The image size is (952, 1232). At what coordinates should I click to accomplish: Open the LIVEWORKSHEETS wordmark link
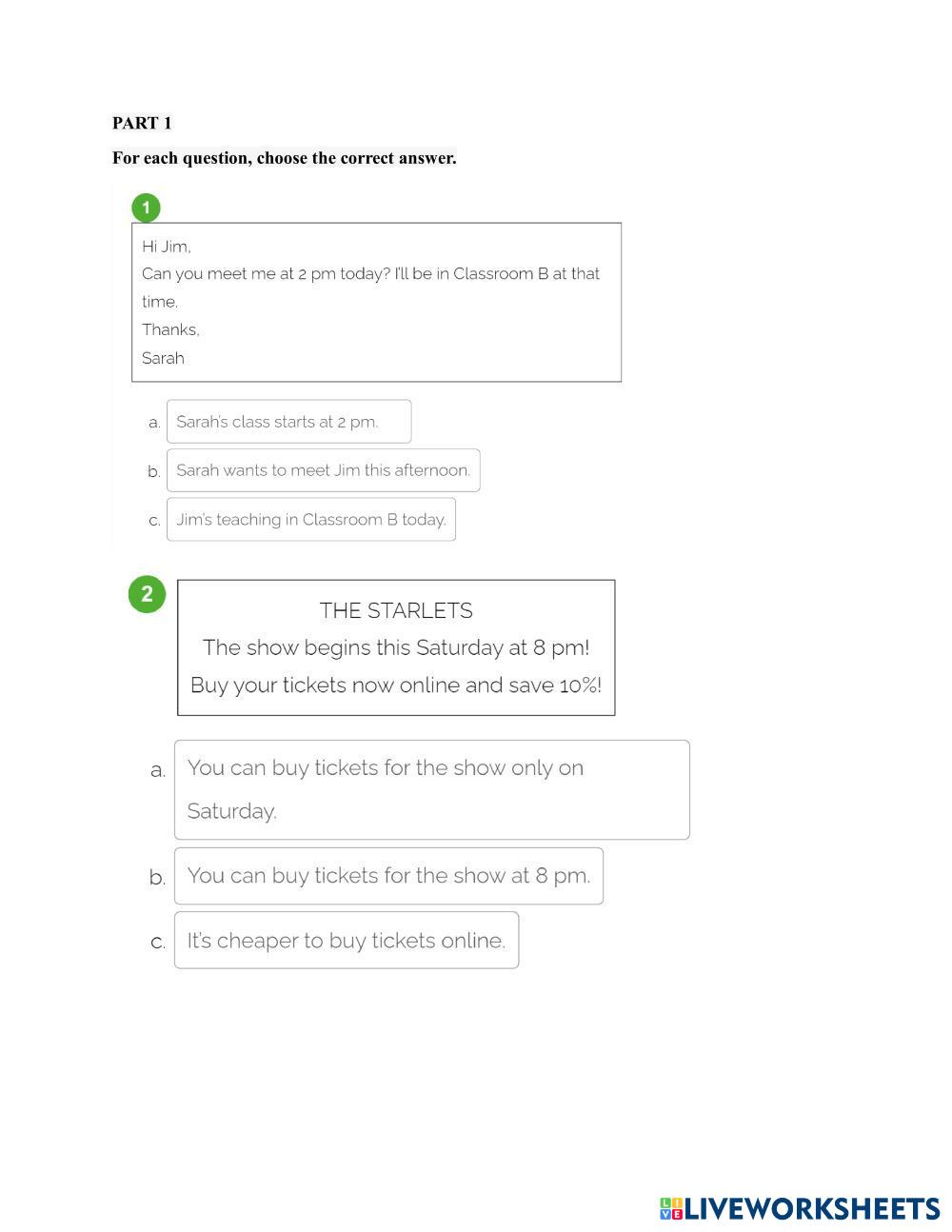pyautogui.click(x=812, y=1209)
